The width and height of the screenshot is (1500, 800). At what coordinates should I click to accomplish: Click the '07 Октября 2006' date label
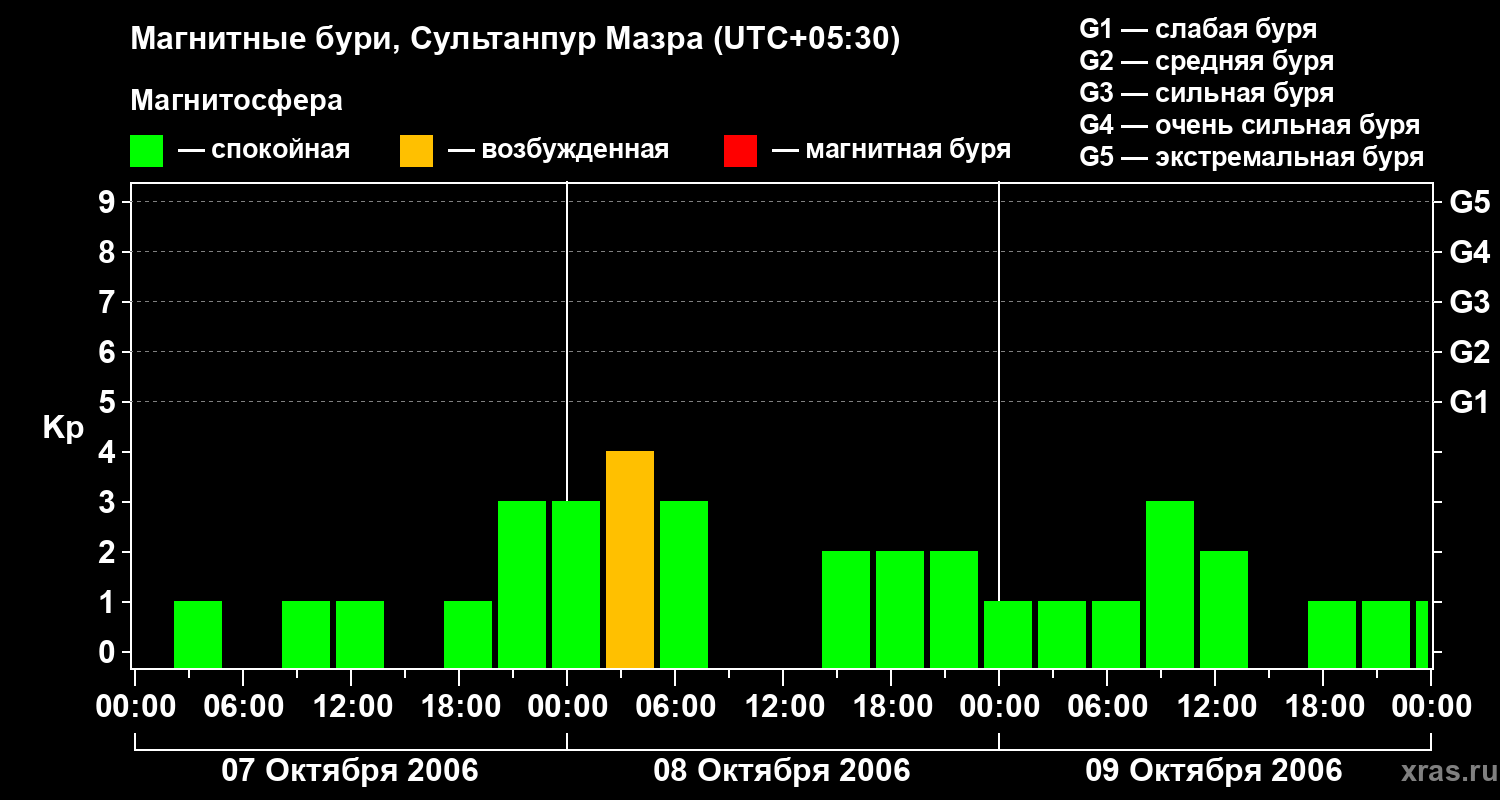click(350, 771)
